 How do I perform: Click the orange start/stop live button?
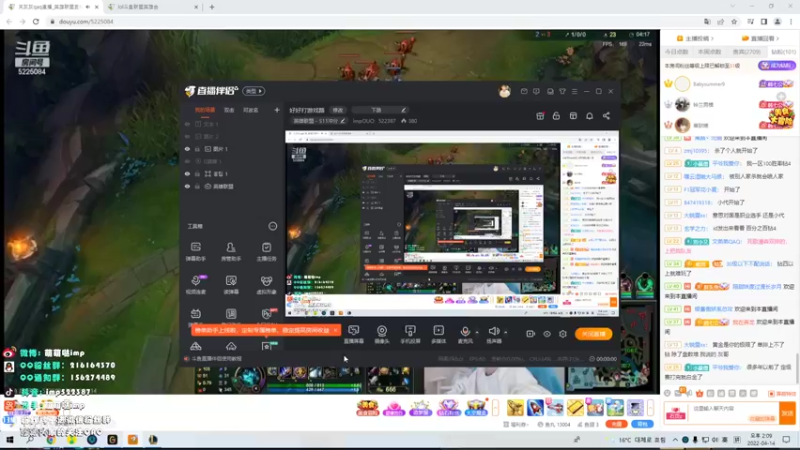click(593, 334)
